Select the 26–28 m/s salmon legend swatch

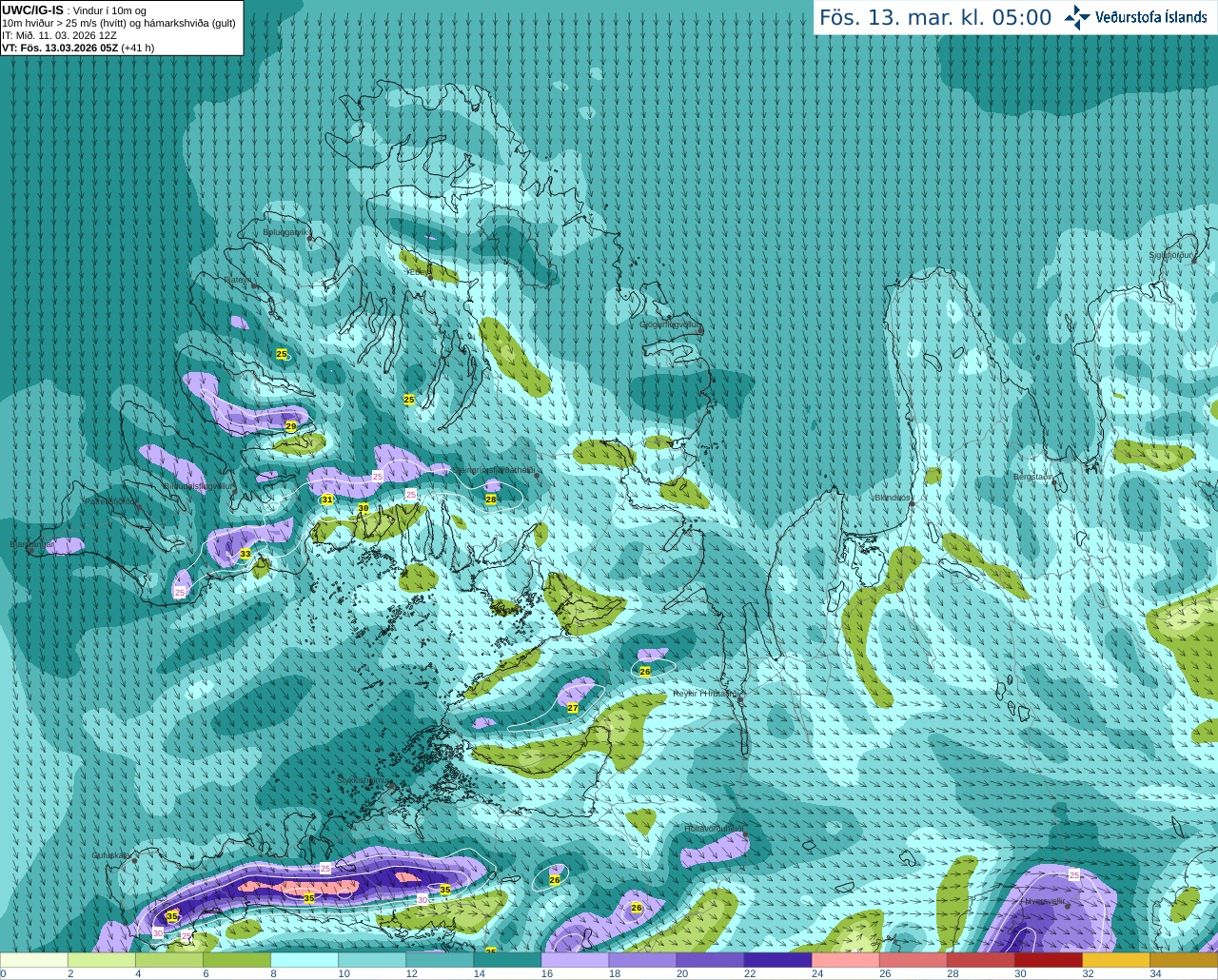click(913, 960)
